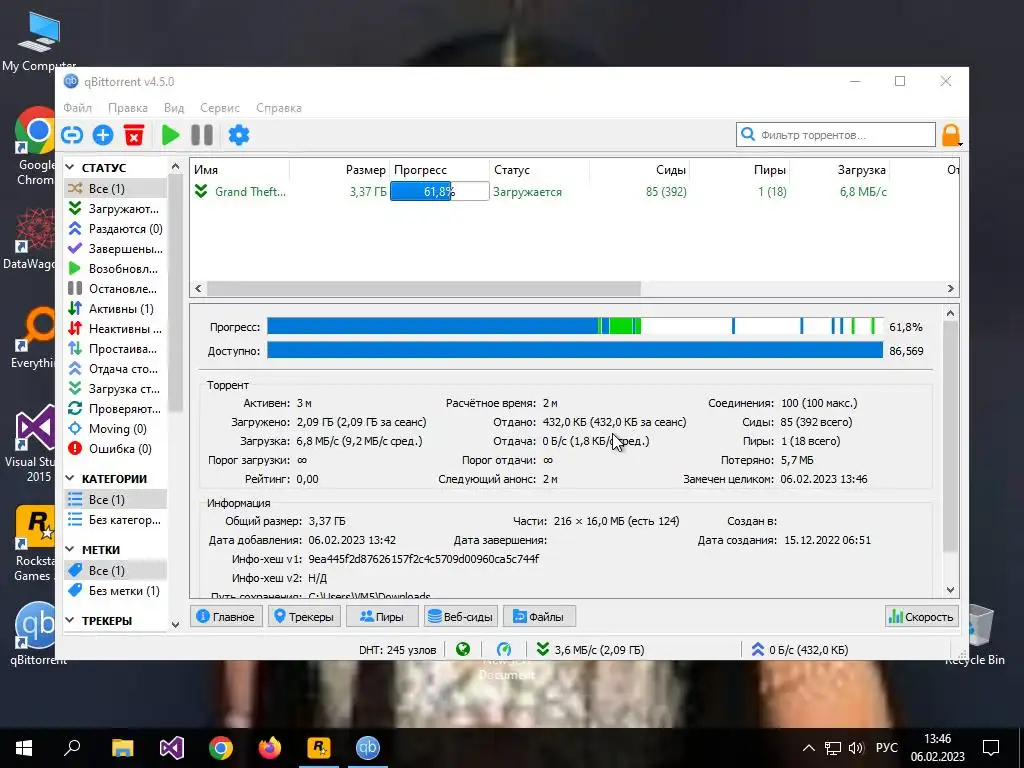Select the Ошибка (0) status filter
The width and height of the screenshot is (1024, 768).
coord(116,449)
